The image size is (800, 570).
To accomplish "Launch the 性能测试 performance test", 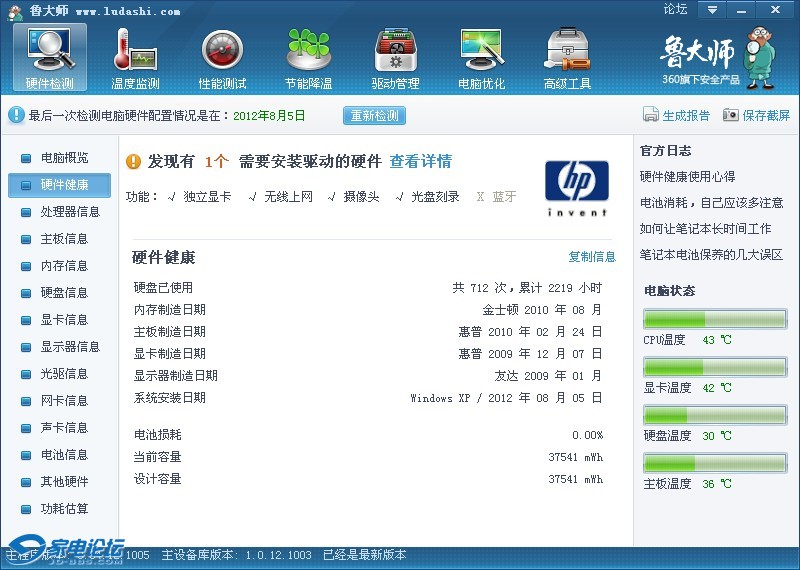I will pos(222,58).
